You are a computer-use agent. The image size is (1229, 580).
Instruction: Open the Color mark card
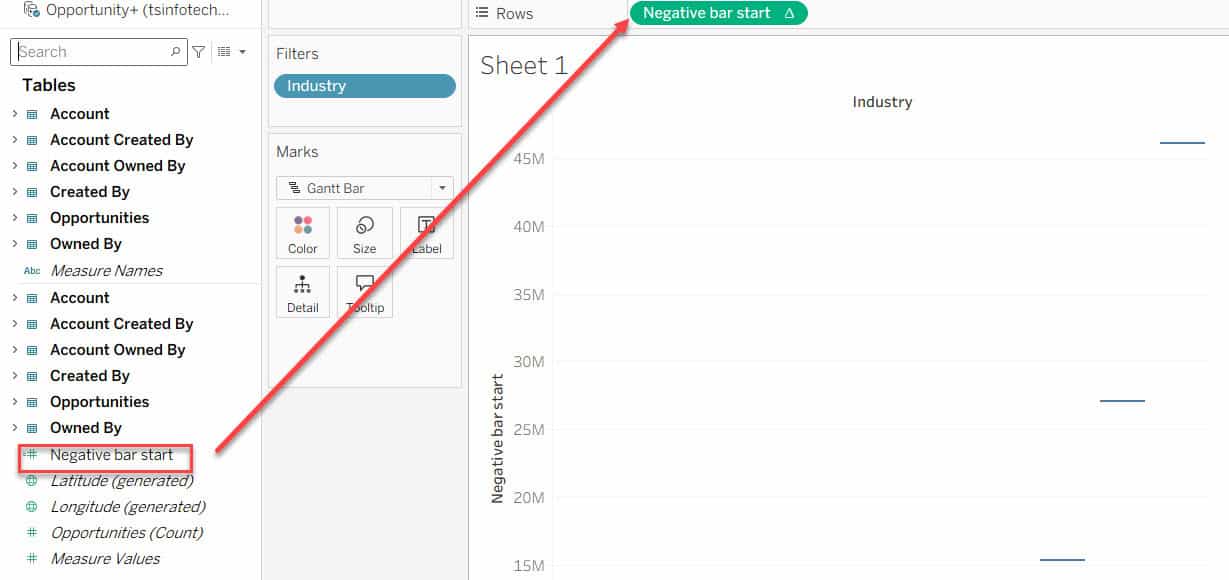(302, 233)
